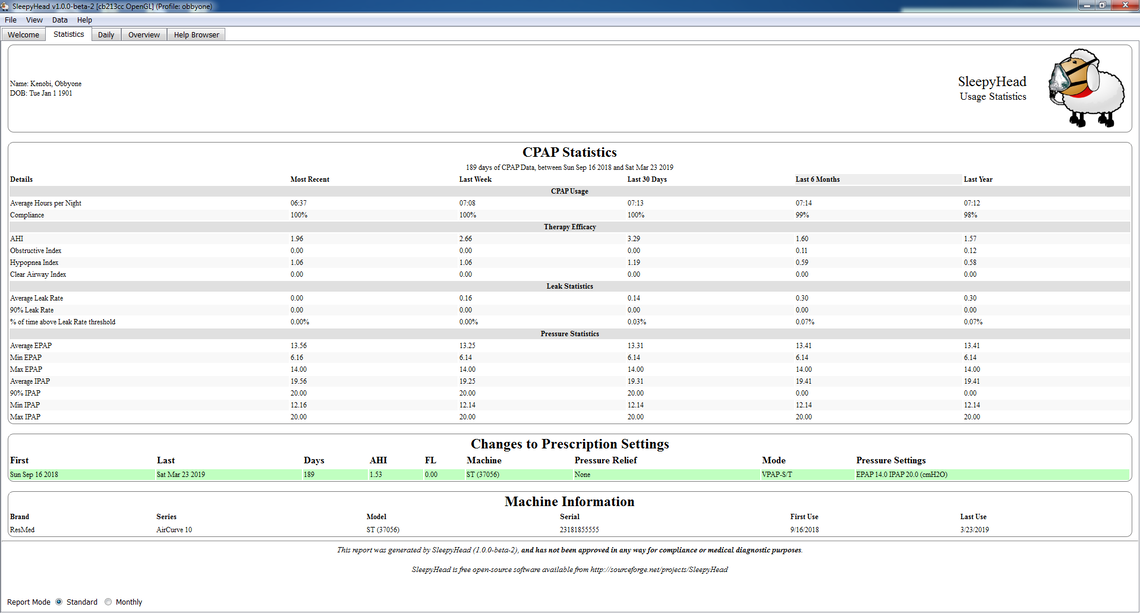Click the 'Last 6 Months' column header
The height and width of the screenshot is (613, 1140).
pyautogui.click(x=817, y=180)
